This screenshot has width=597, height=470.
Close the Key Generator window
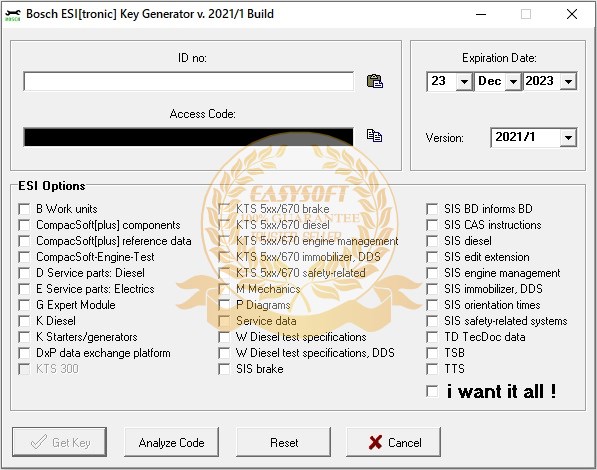click(571, 14)
